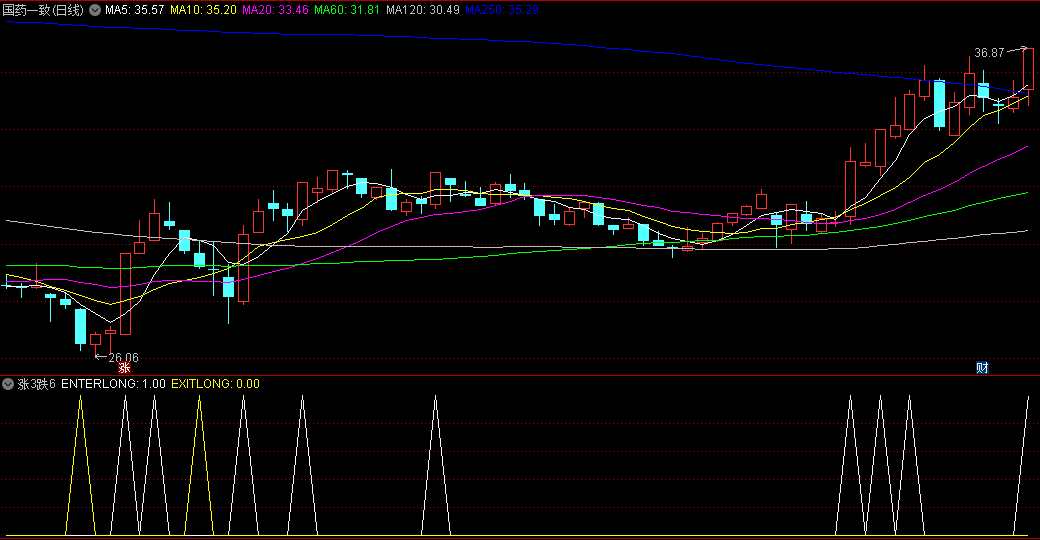Click the 涨3跌6 indicator name
This screenshot has height=540, width=1040.
click(x=36, y=383)
